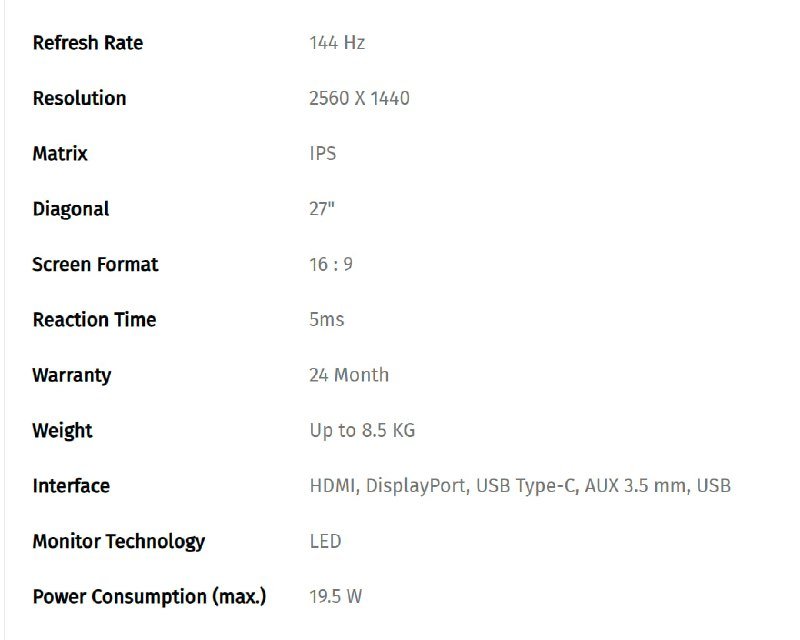This screenshot has height=640, width=800.
Task: Click the Diagonal label
Action: pos(71,209)
